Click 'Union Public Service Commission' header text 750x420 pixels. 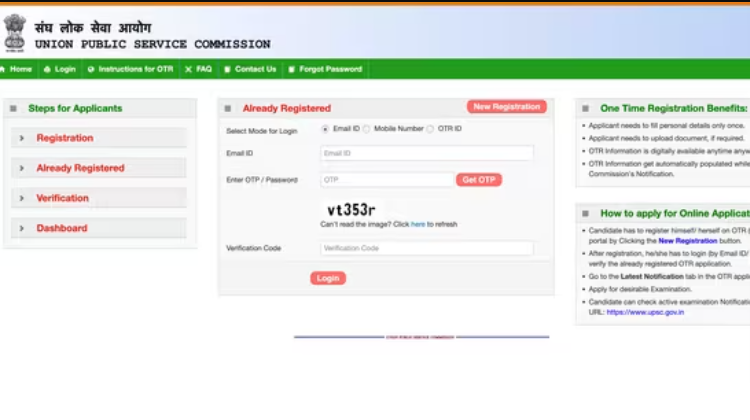tap(153, 44)
